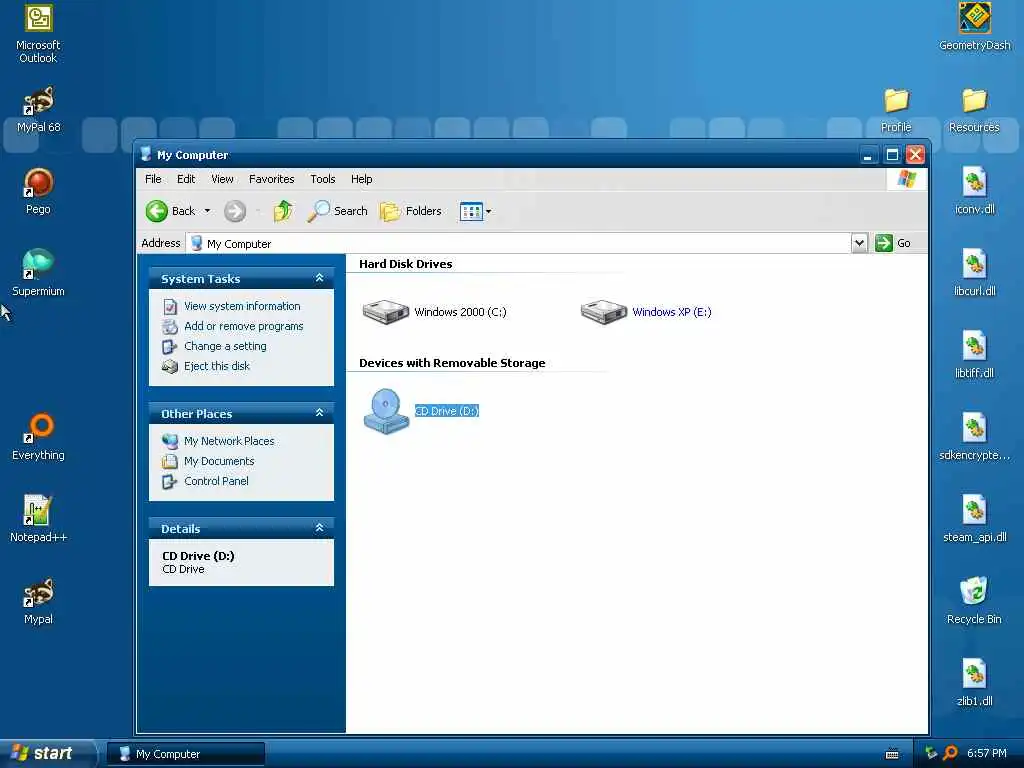Toggle the Folders pane button
1024x768 pixels.
pyautogui.click(x=411, y=211)
